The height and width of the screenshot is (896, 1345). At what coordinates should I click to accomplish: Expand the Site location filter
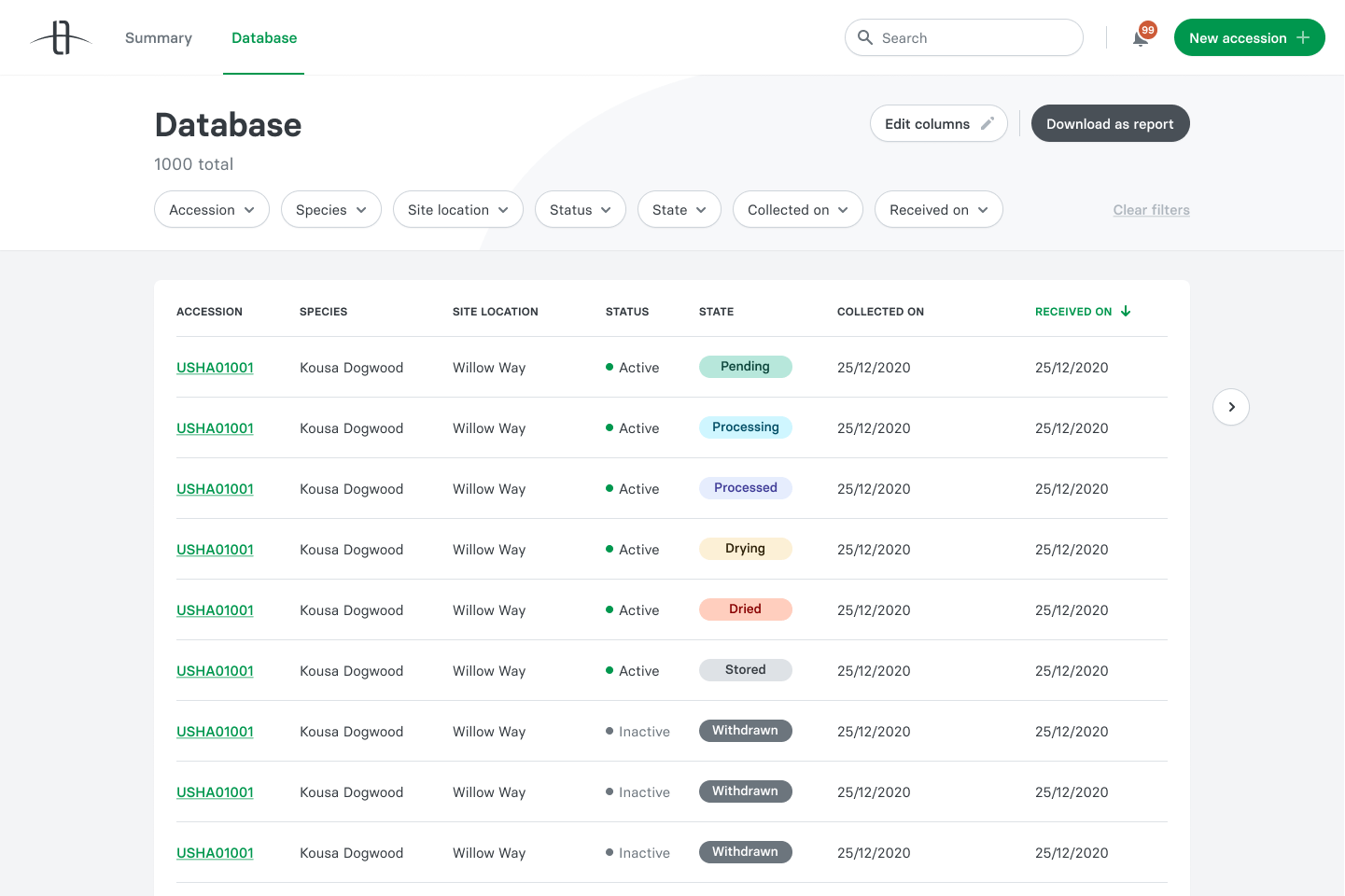pos(457,210)
